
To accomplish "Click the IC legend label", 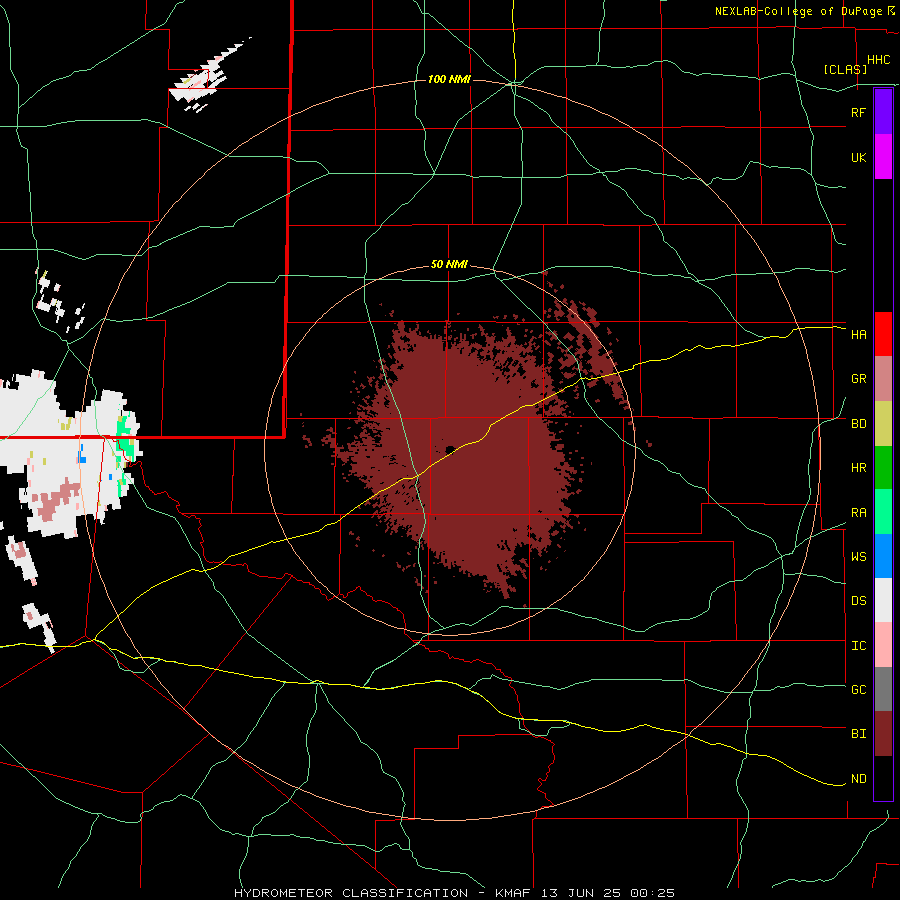I will coord(858,646).
